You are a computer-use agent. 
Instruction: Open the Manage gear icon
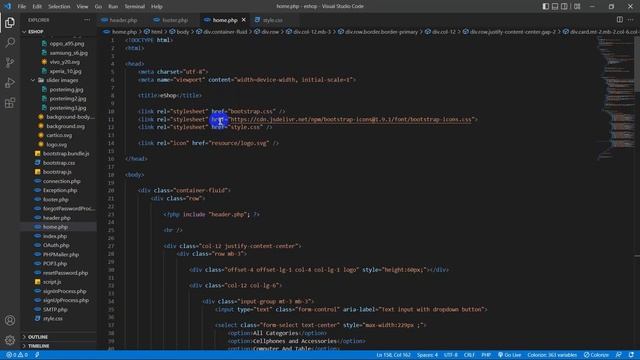coord(10,340)
